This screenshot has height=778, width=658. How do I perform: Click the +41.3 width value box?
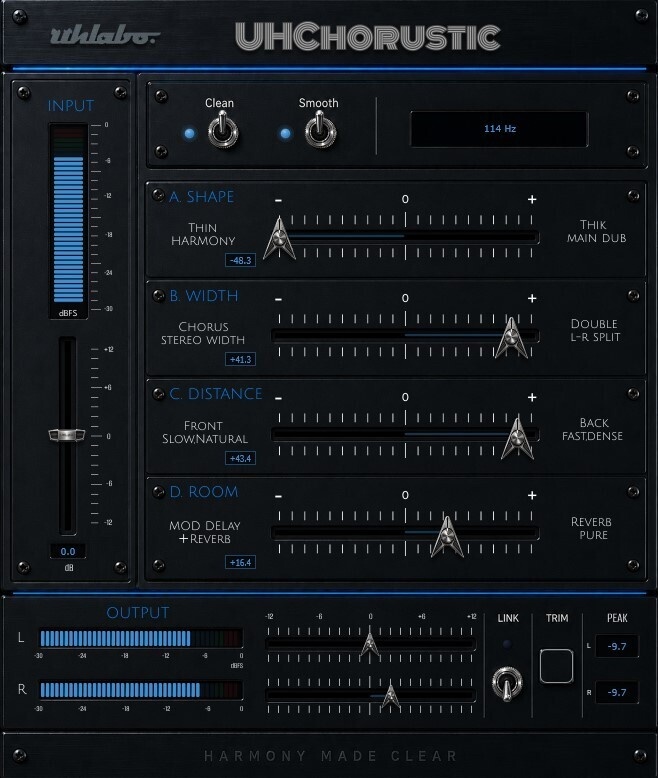tap(240, 359)
